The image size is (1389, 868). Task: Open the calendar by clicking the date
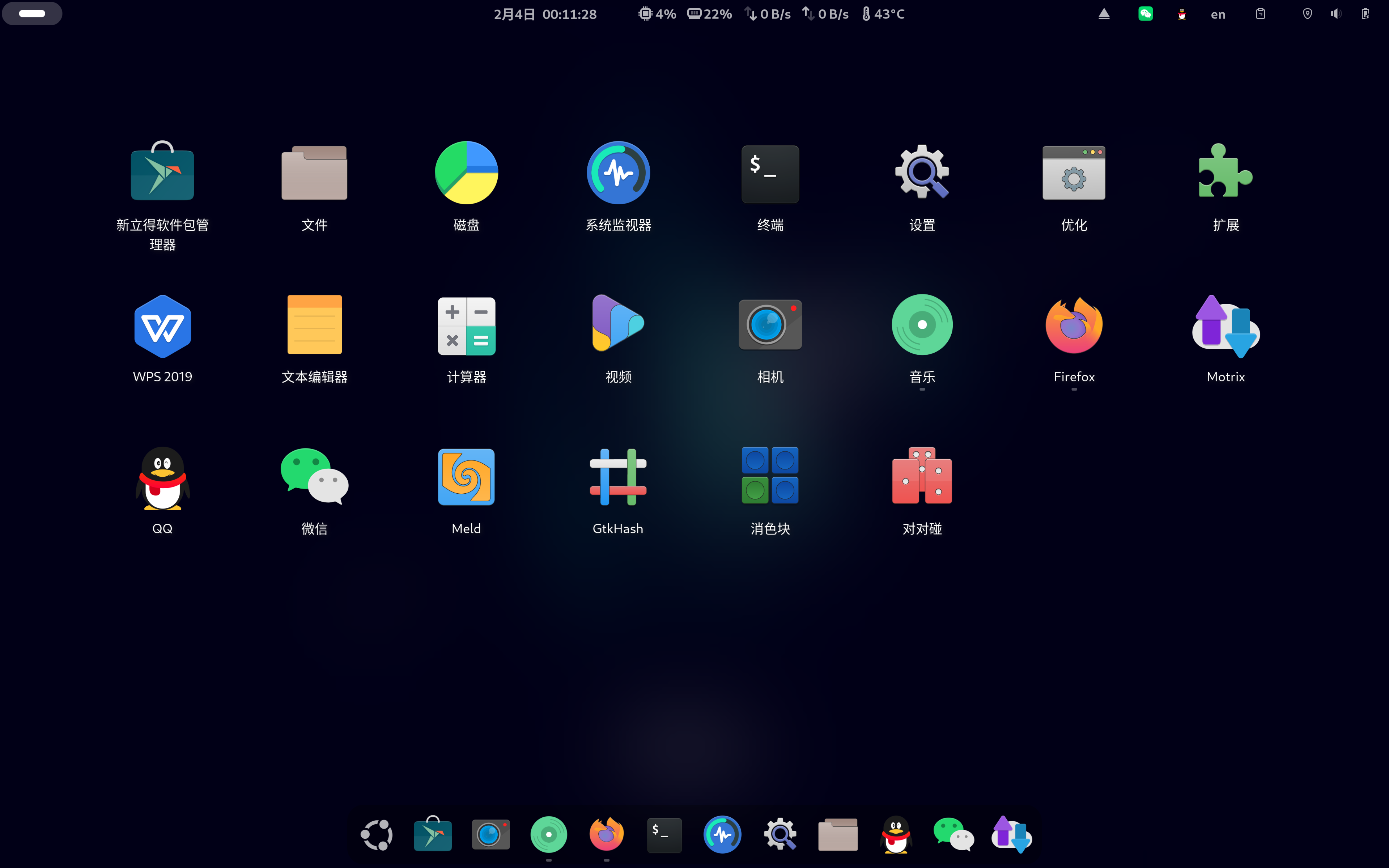544,13
